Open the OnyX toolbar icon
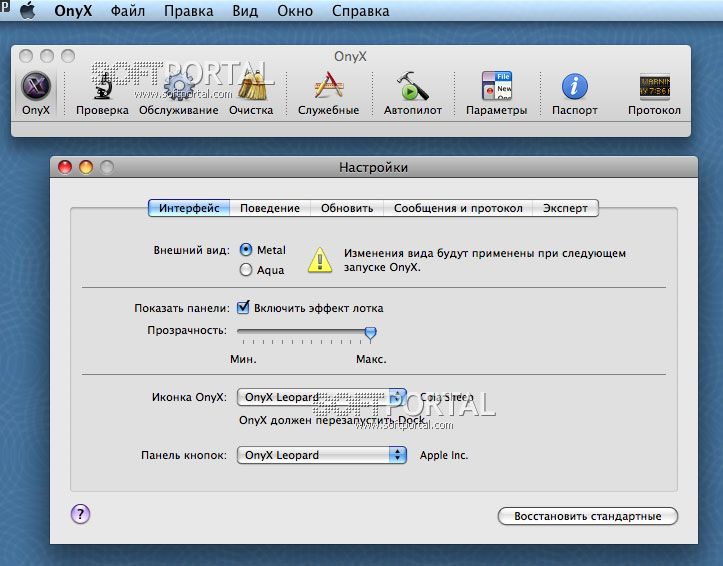The height and width of the screenshot is (566, 723). point(36,94)
